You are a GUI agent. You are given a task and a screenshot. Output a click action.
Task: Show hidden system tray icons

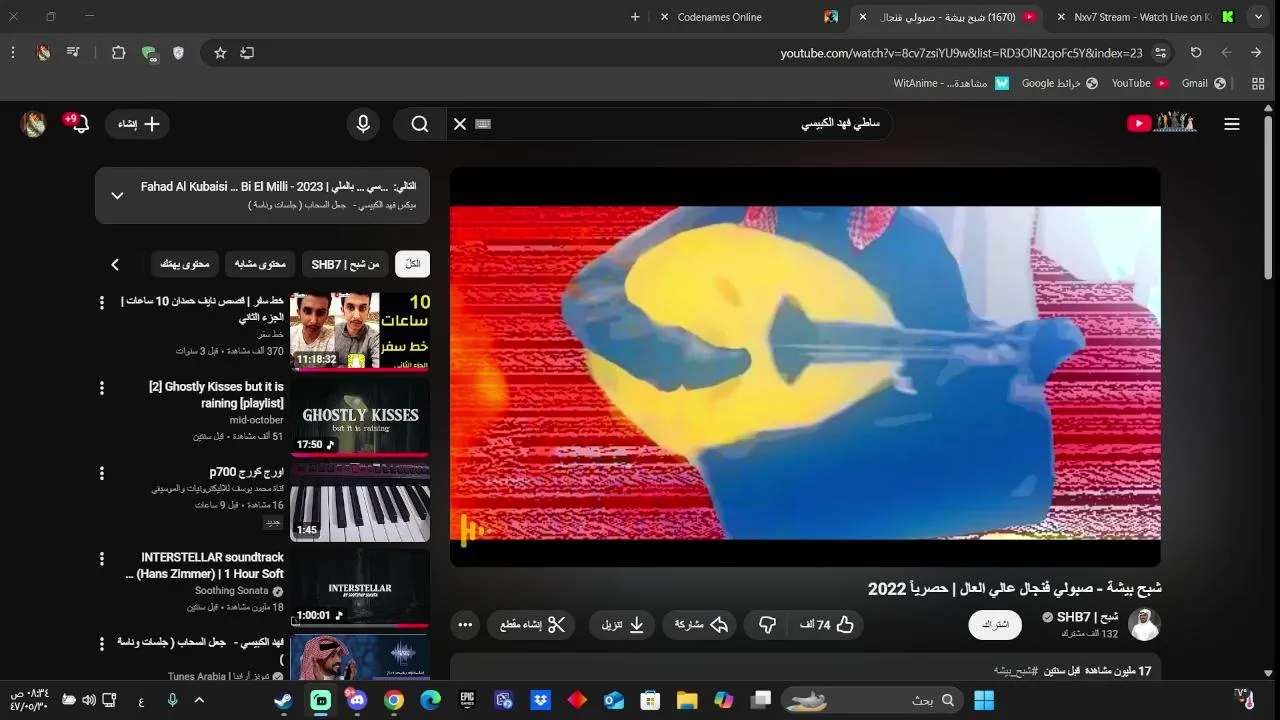click(x=198, y=700)
